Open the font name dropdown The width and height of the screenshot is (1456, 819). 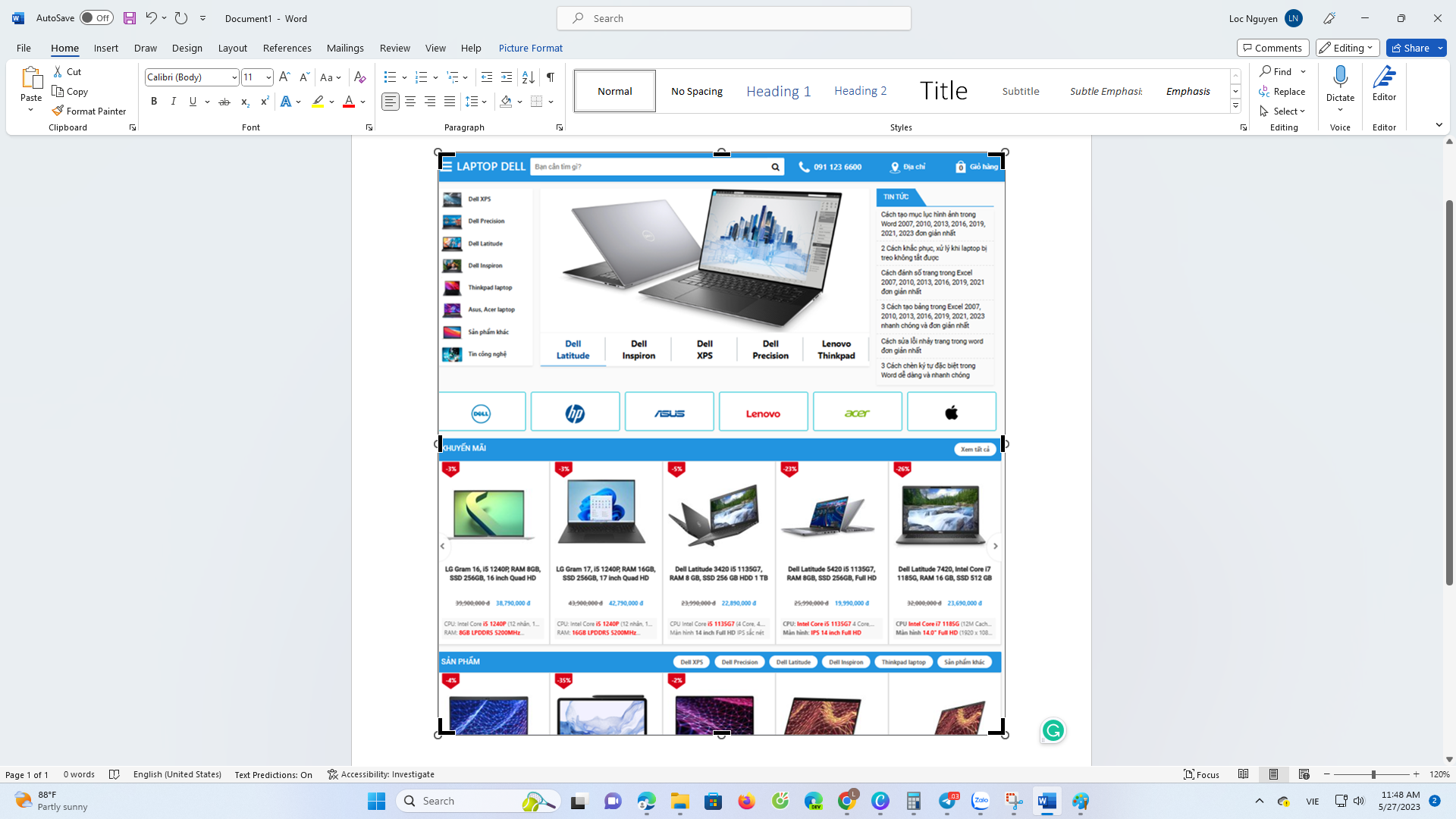click(x=234, y=77)
